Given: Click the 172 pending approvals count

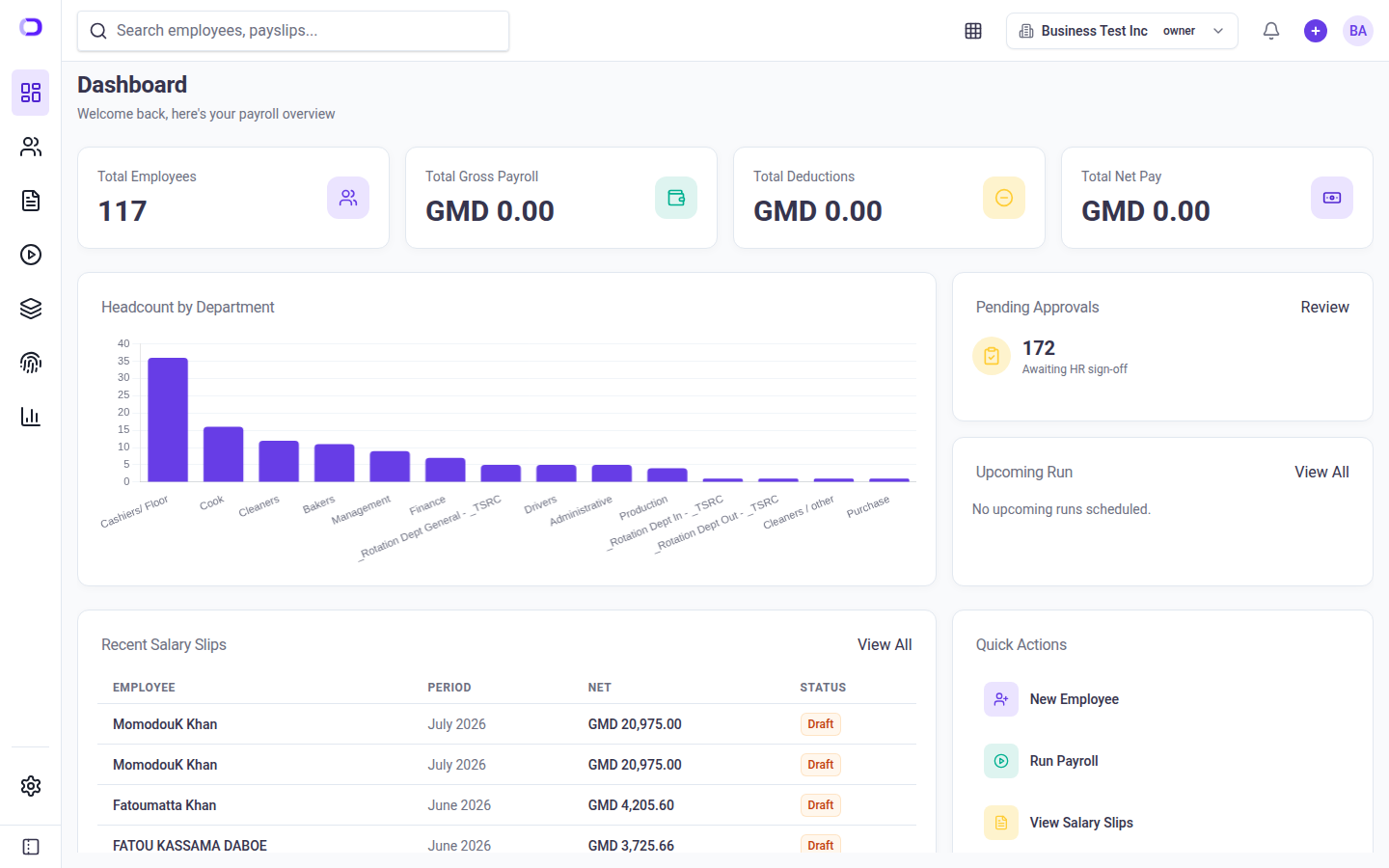Looking at the screenshot, I should (x=1039, y=348).
